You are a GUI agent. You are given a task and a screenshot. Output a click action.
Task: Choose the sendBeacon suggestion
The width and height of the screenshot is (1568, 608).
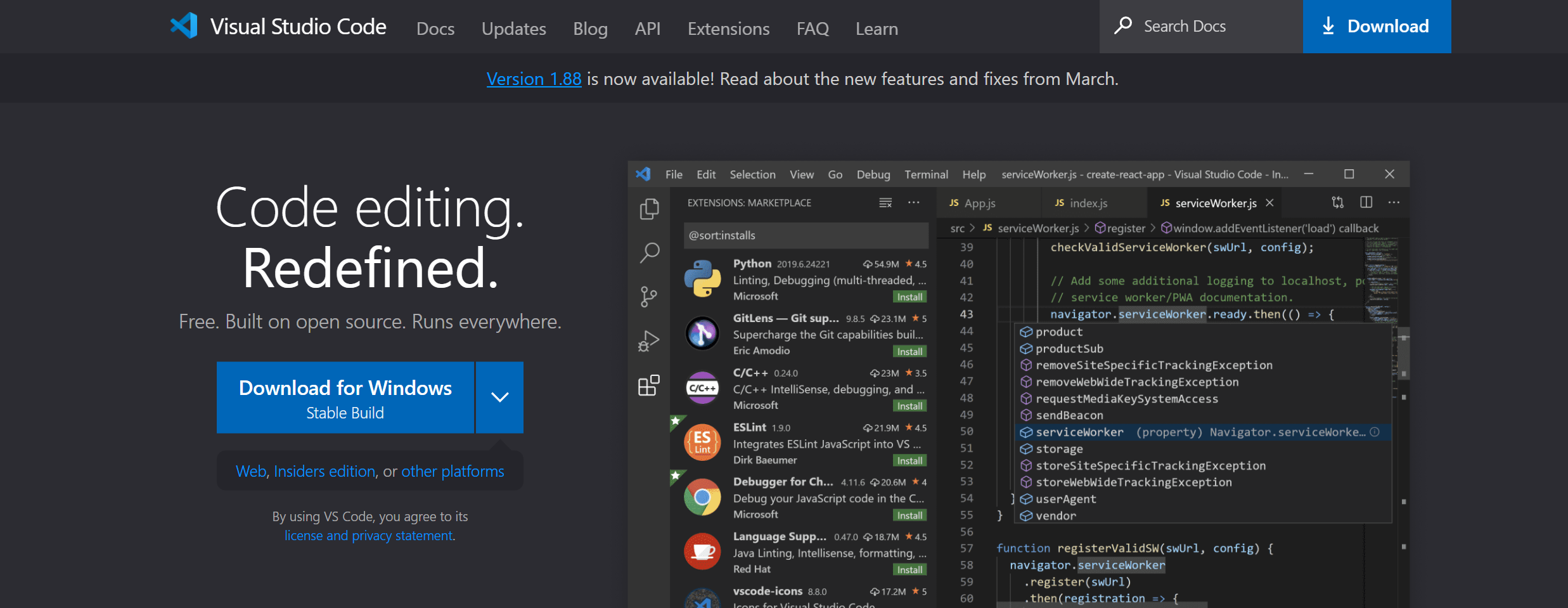click(1203, 415)
